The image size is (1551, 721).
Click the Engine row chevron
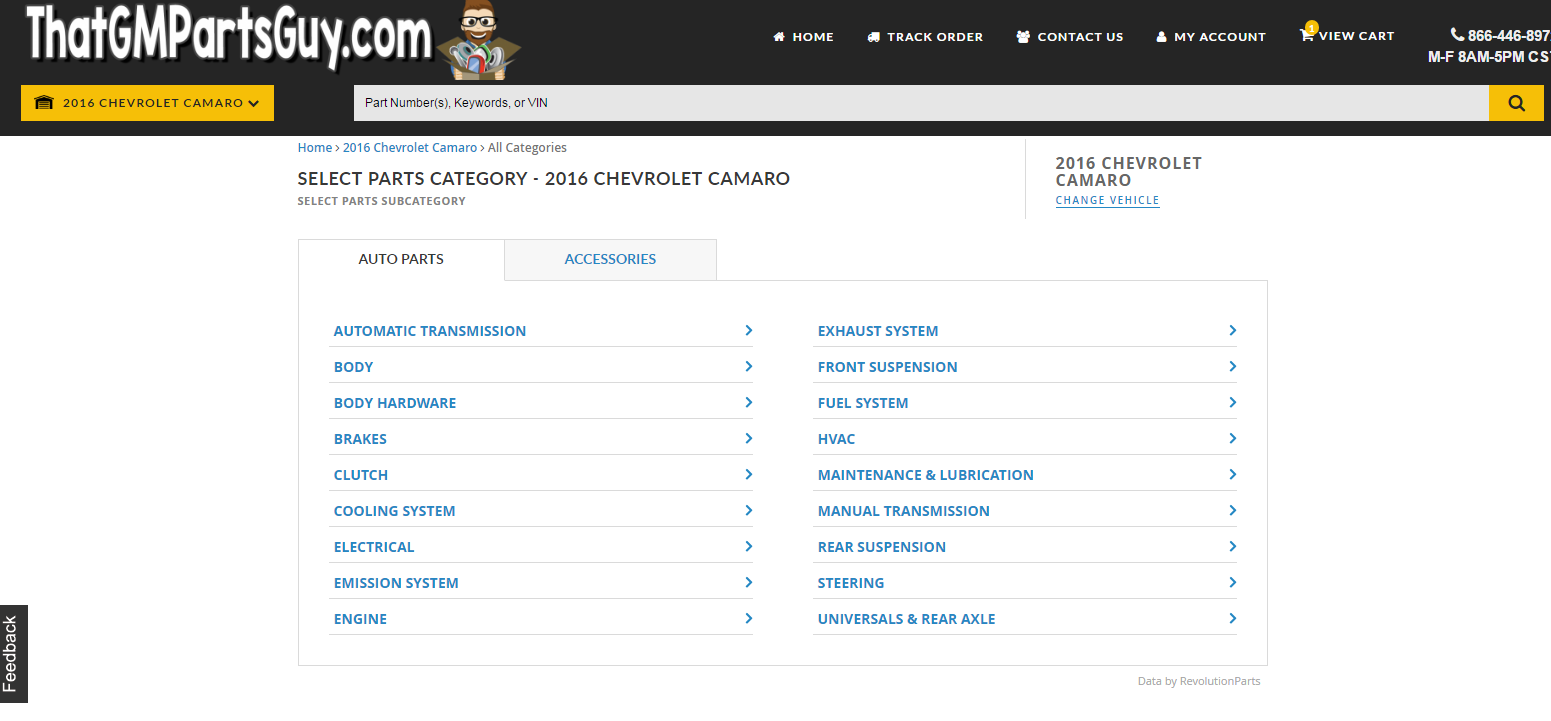point(748,618)
